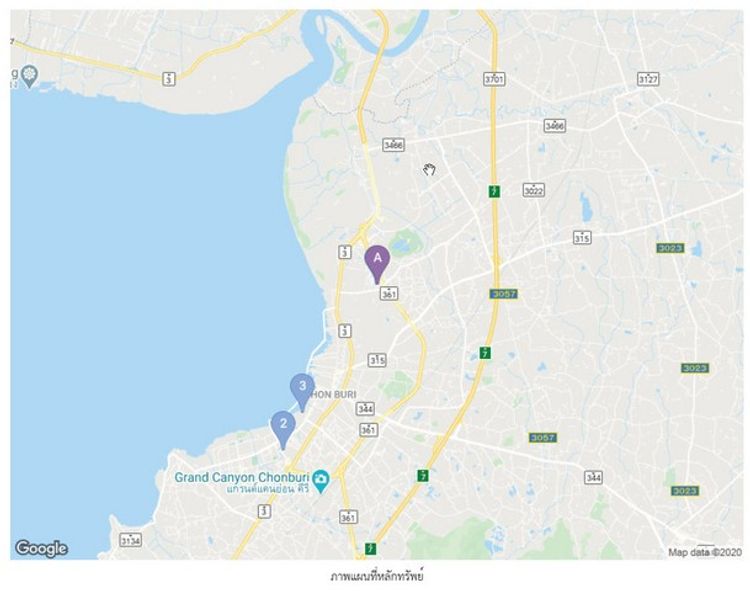Click the 361 shield below marker A
The image size is (750, 591).
click(389, 294)
